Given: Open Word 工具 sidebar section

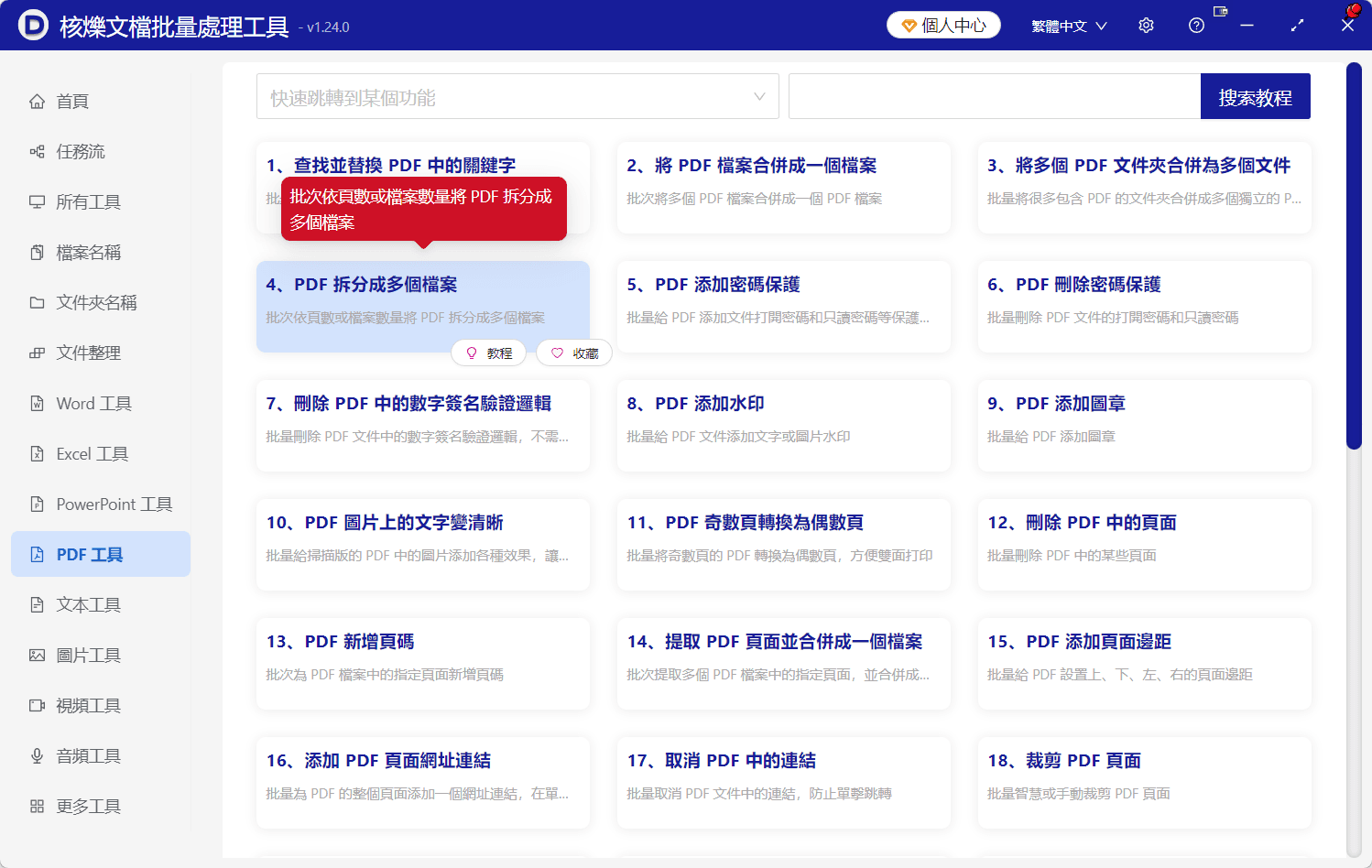Looking at the screenshot, I should tap(101, 403).
